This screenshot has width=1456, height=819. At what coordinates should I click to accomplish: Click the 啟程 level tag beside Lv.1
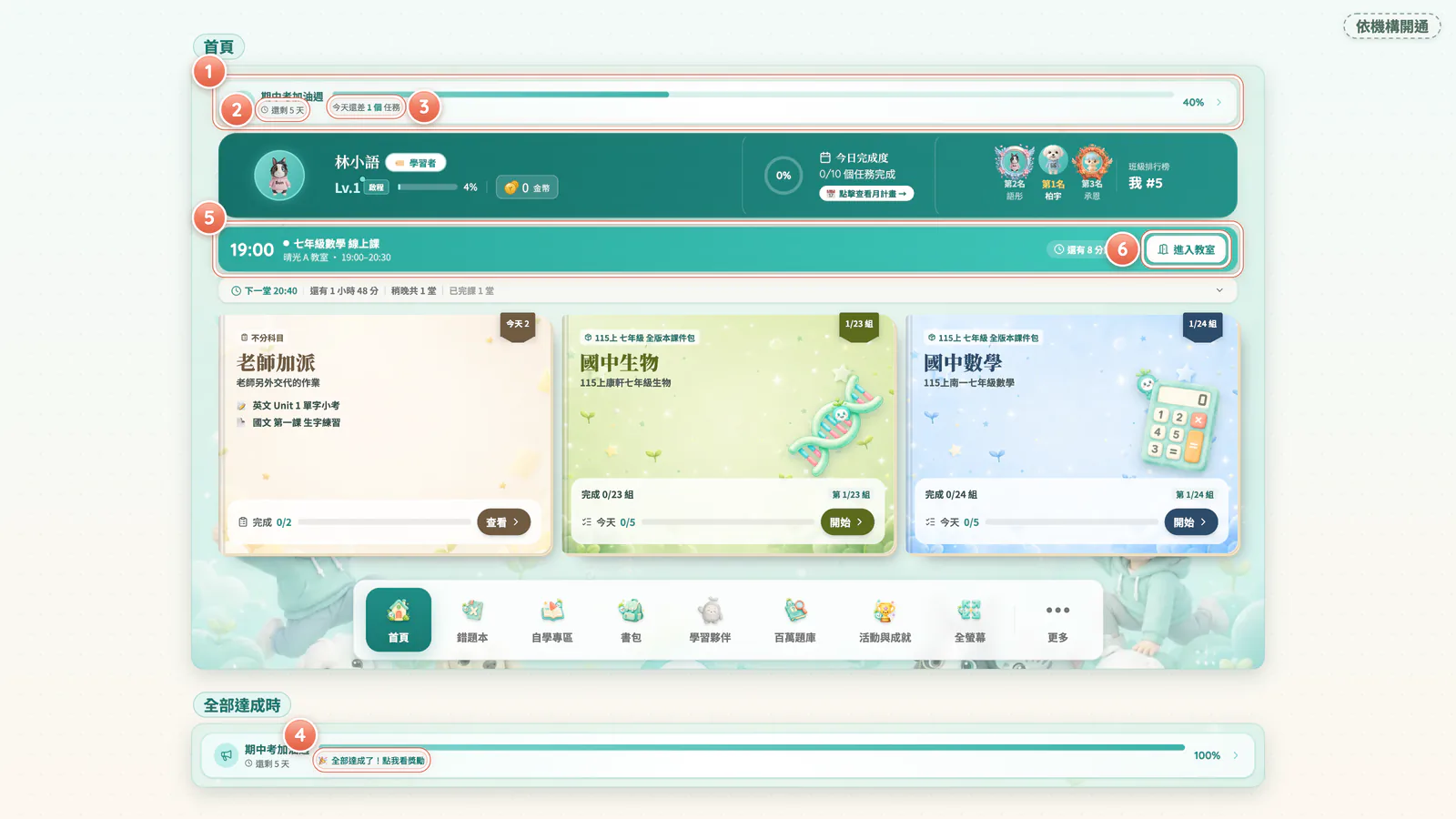click(376, 187)
